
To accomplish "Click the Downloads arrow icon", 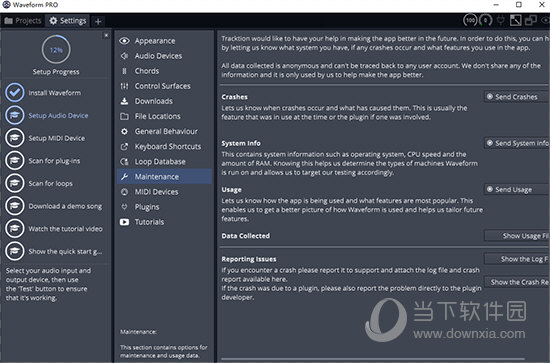I will coord(124,101).
